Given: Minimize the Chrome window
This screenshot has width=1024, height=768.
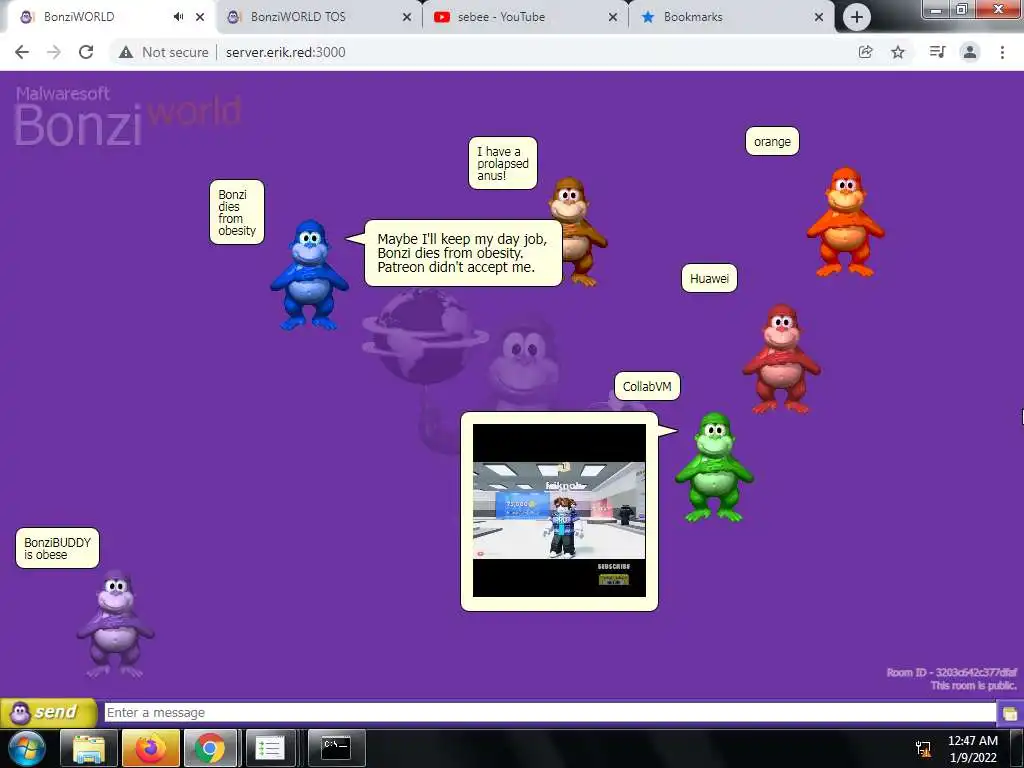Looking at the screenshot, I should [937, 10].
